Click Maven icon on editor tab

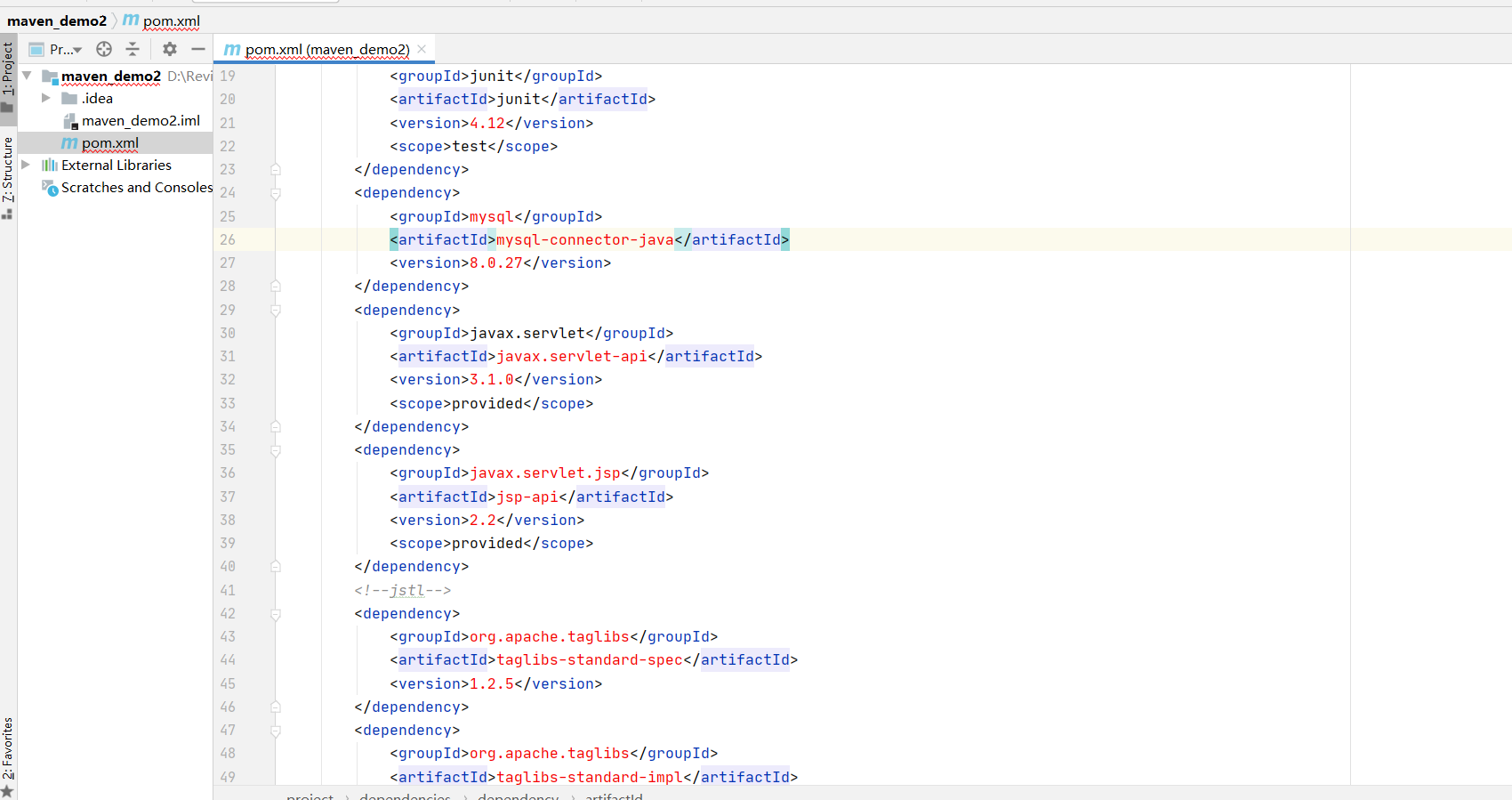coord(232,49)
